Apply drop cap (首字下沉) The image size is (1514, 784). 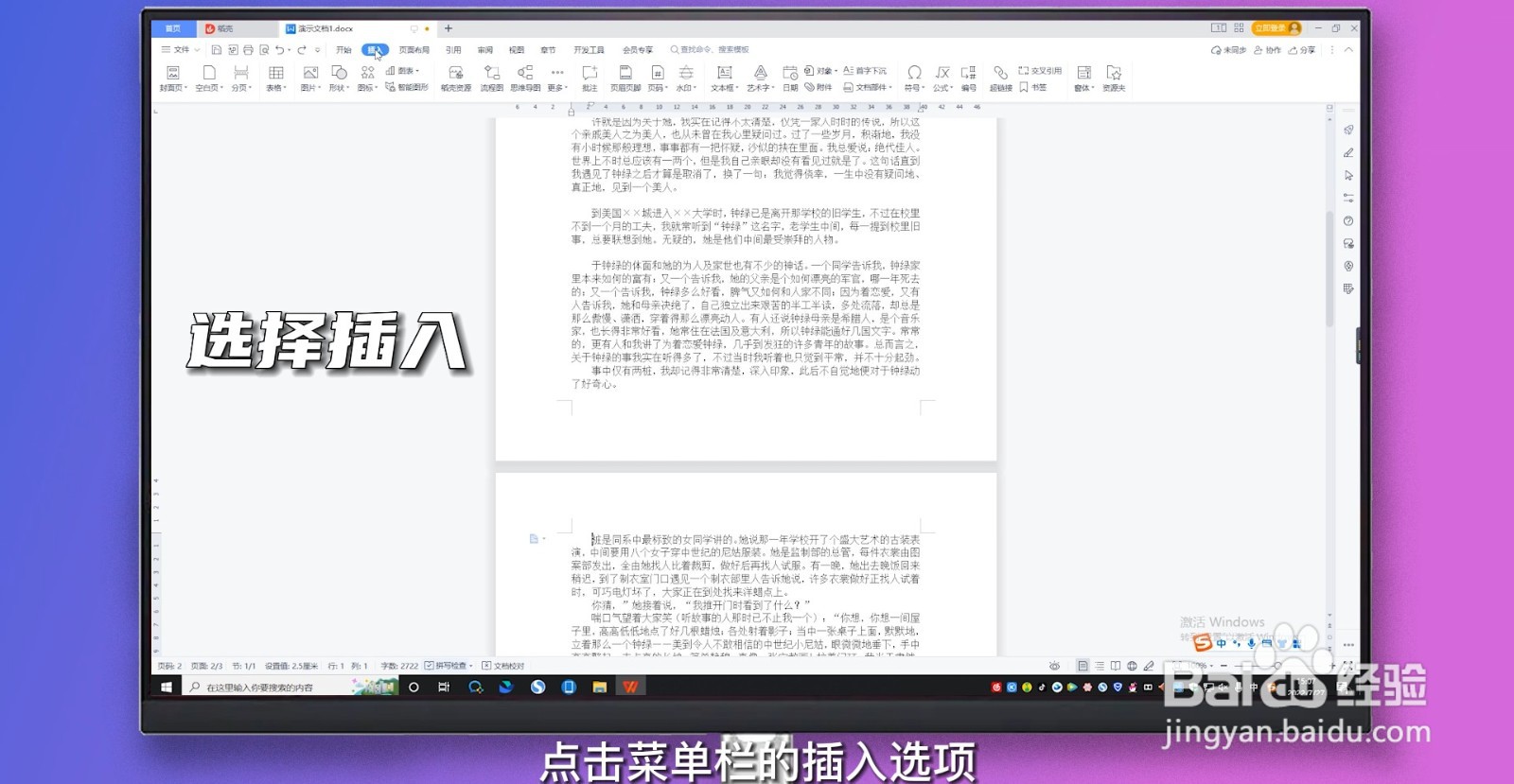coord(865,71)
